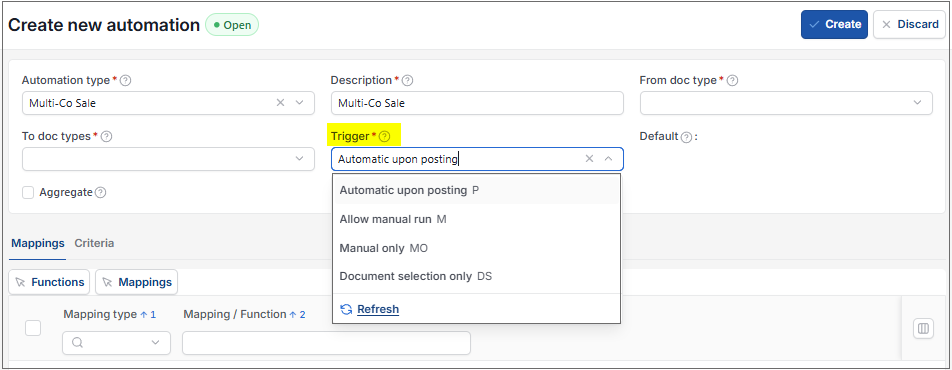Click the Trigger field help icon
The width and height of the screenshot is (952, 370).
pos(385,137)
